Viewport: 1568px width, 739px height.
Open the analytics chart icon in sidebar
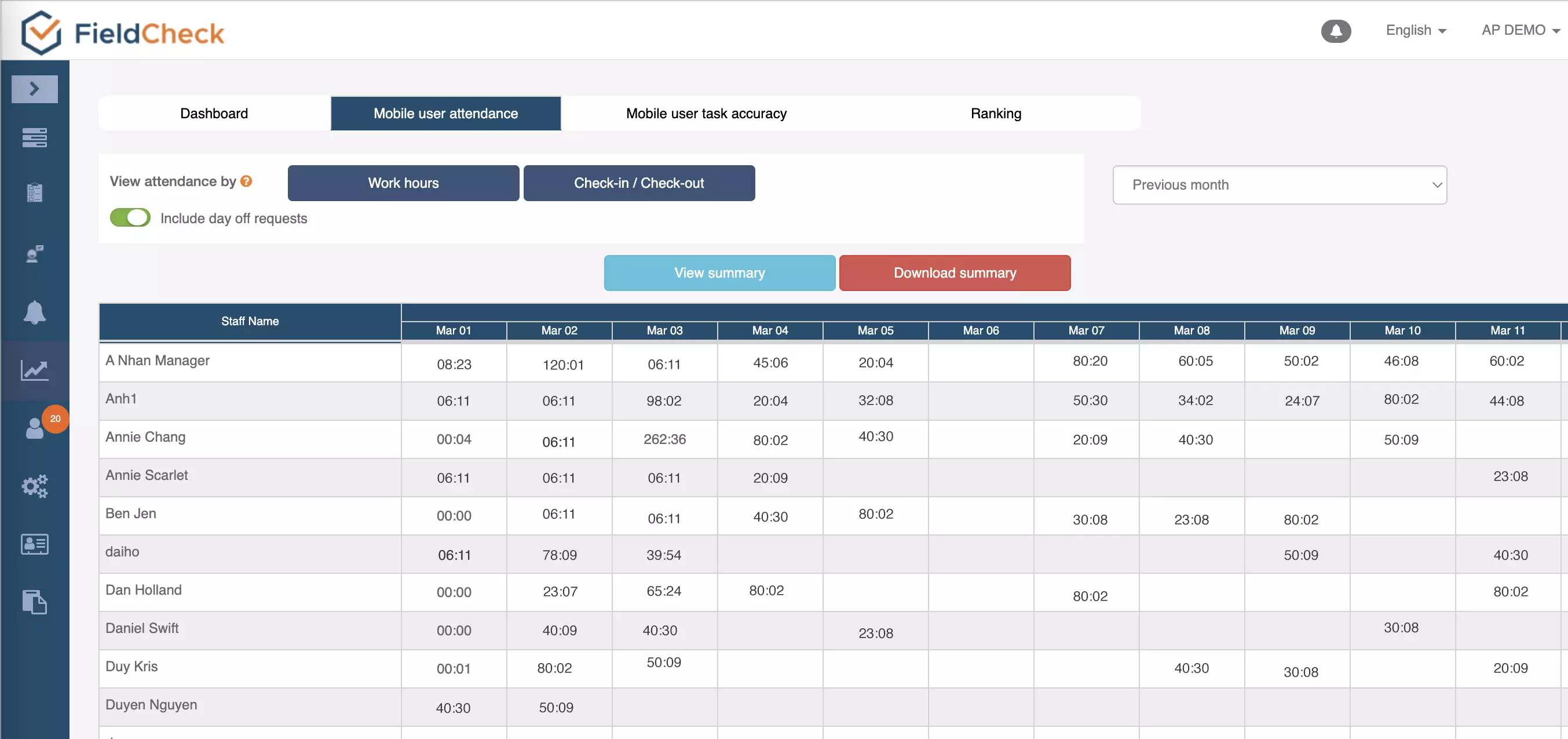tap(35, 370)
